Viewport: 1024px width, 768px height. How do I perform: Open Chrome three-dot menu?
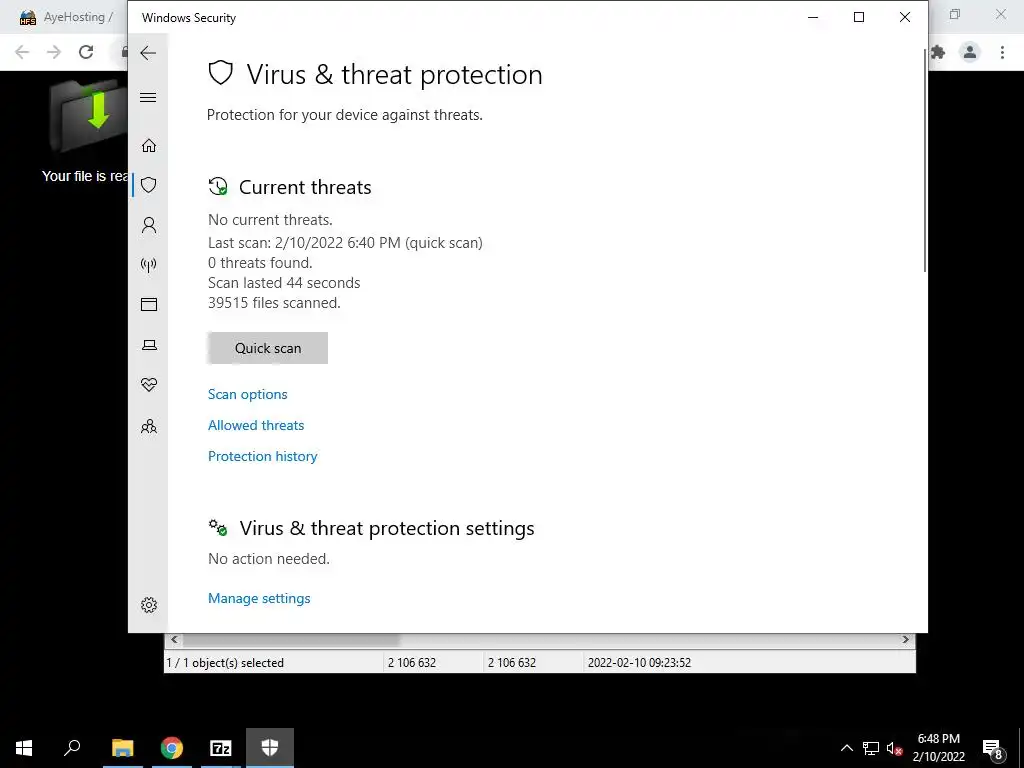pos(1002,52)
